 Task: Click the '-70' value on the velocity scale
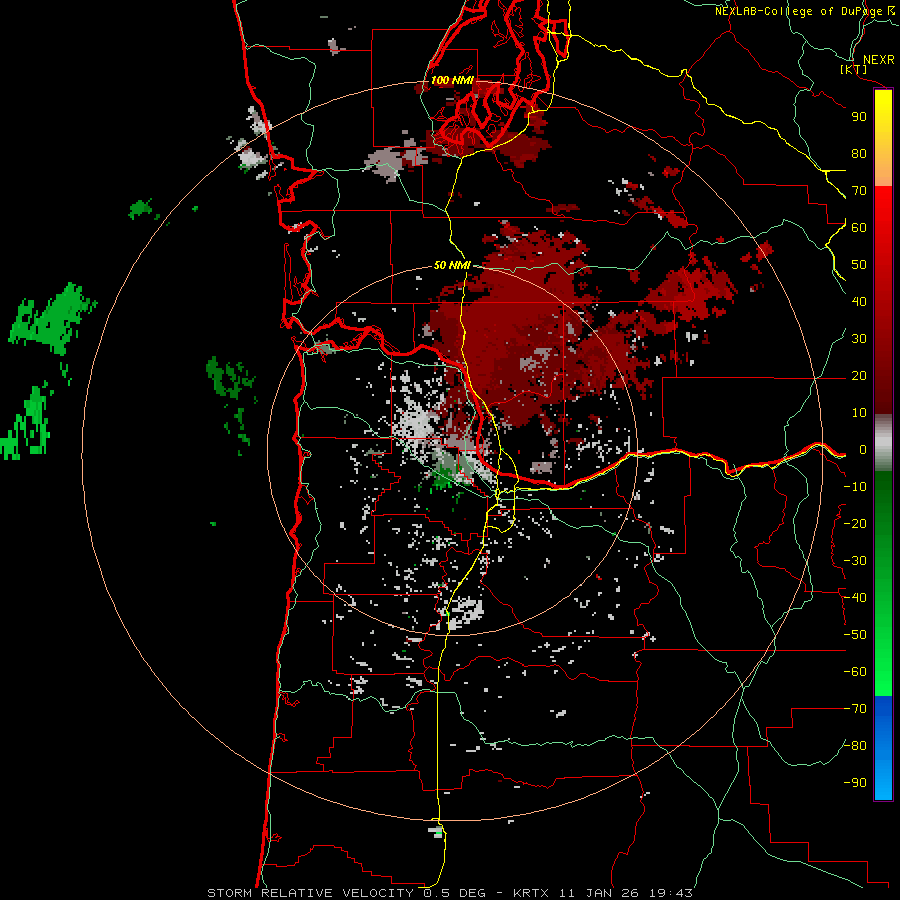855,709
